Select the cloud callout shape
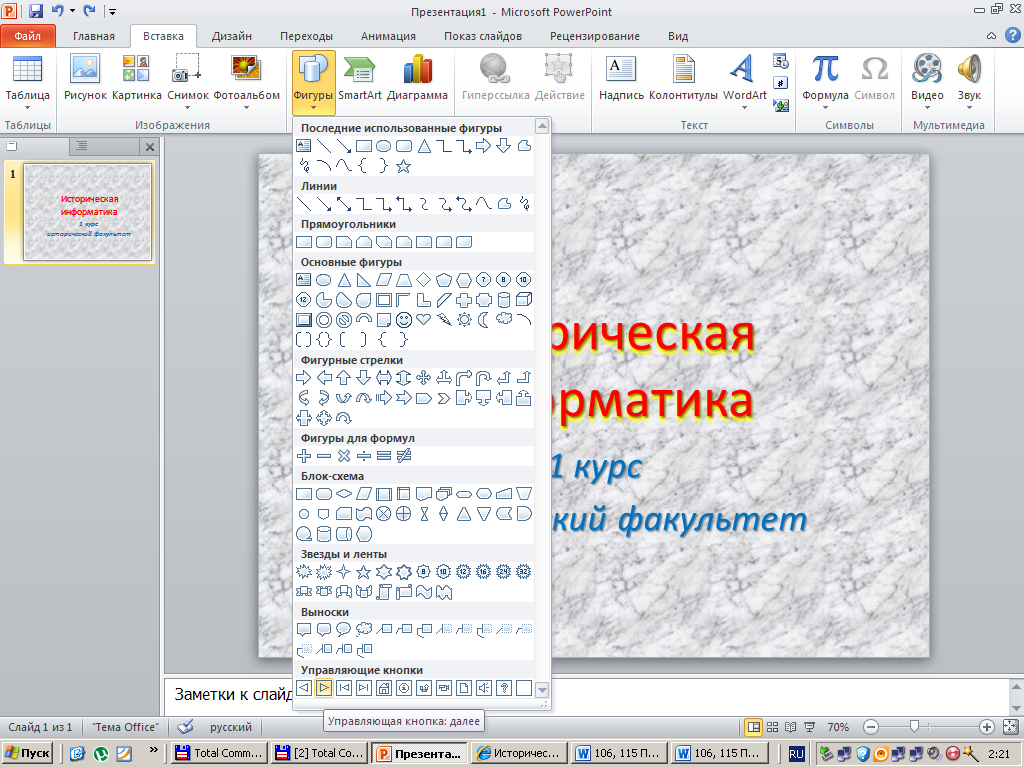Screen dimensions: 1024x768 (x=364, y=630)
